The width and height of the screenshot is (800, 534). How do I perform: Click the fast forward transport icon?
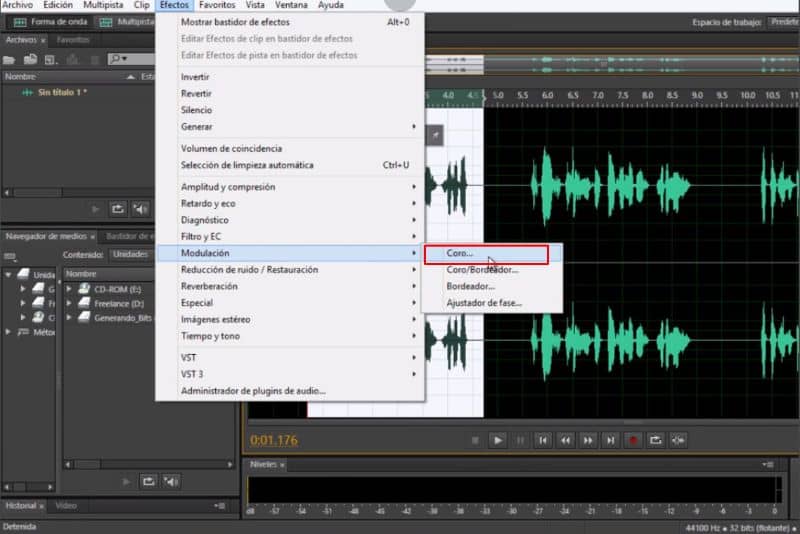tap(588, 440)
